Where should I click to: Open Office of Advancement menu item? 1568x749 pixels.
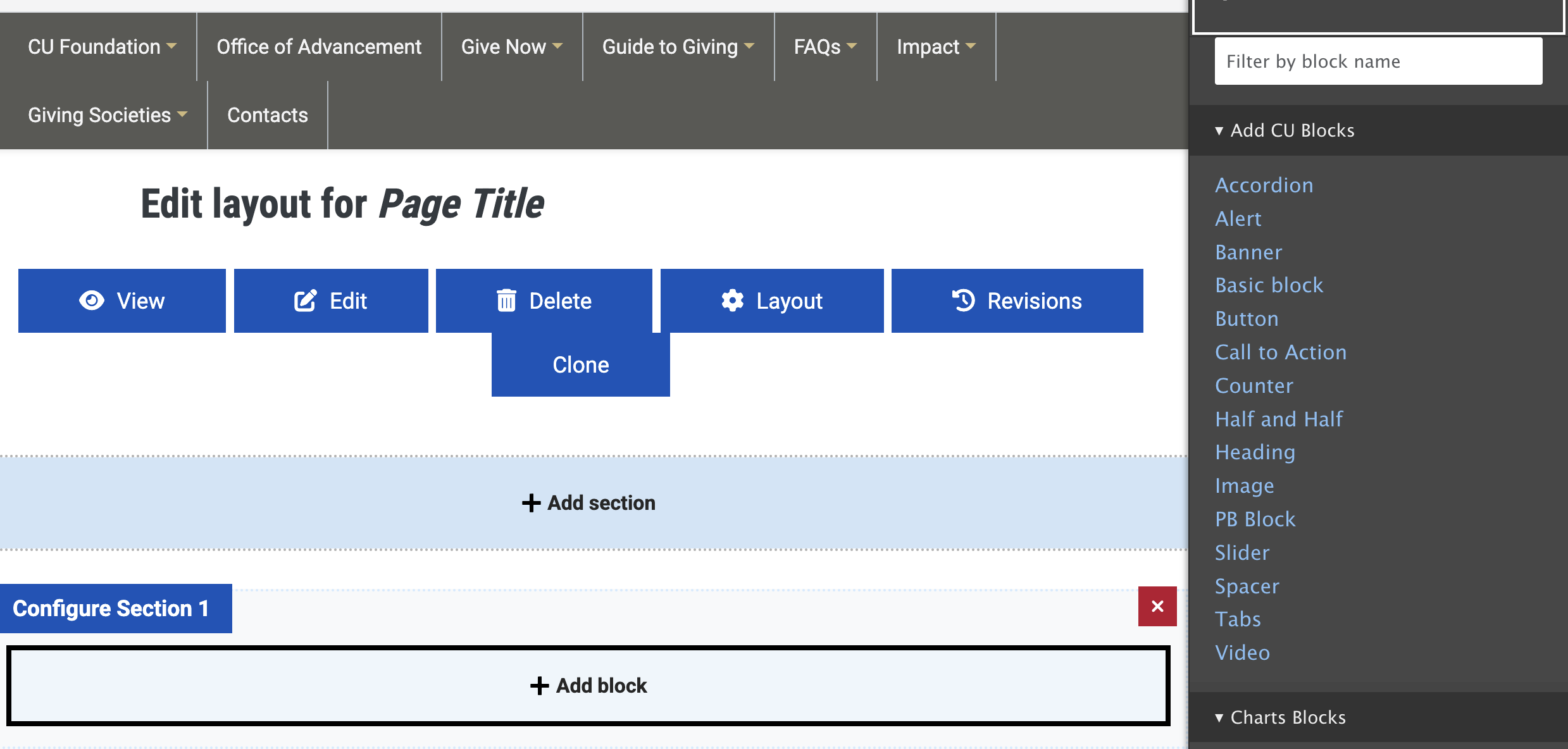click(319, 47)
